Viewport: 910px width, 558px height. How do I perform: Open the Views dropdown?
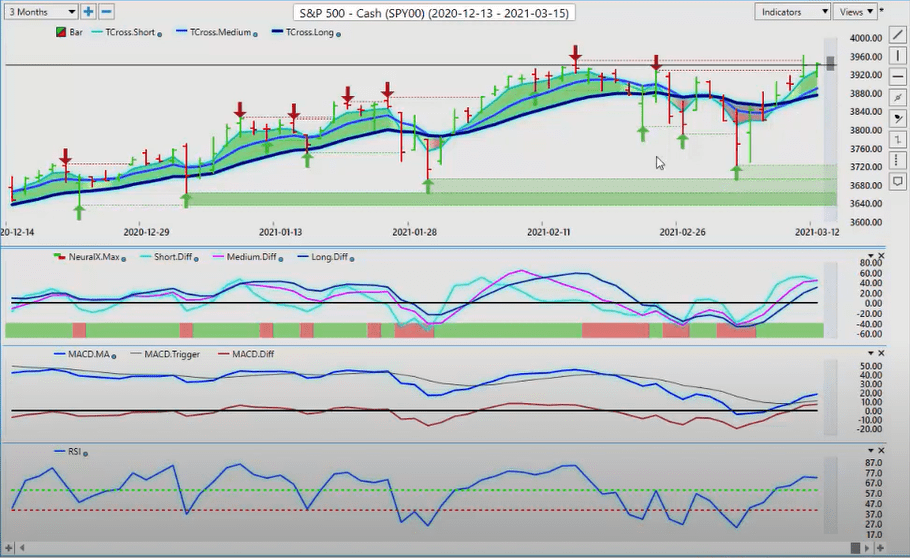point(855,12)
